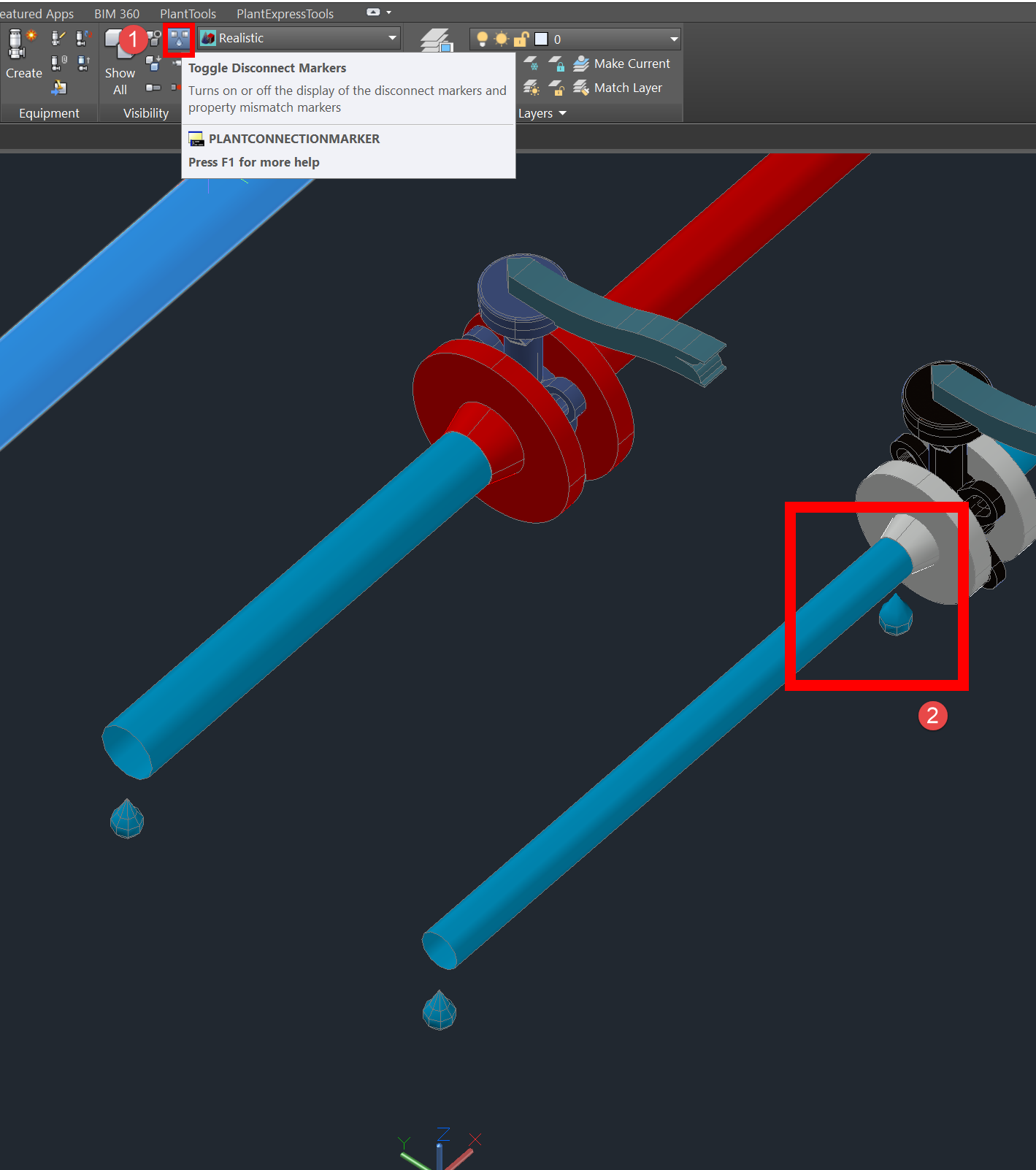Open the PlantExpressTools ribbon tab
The image size is (1036, 1170).
tap(285, 14)
